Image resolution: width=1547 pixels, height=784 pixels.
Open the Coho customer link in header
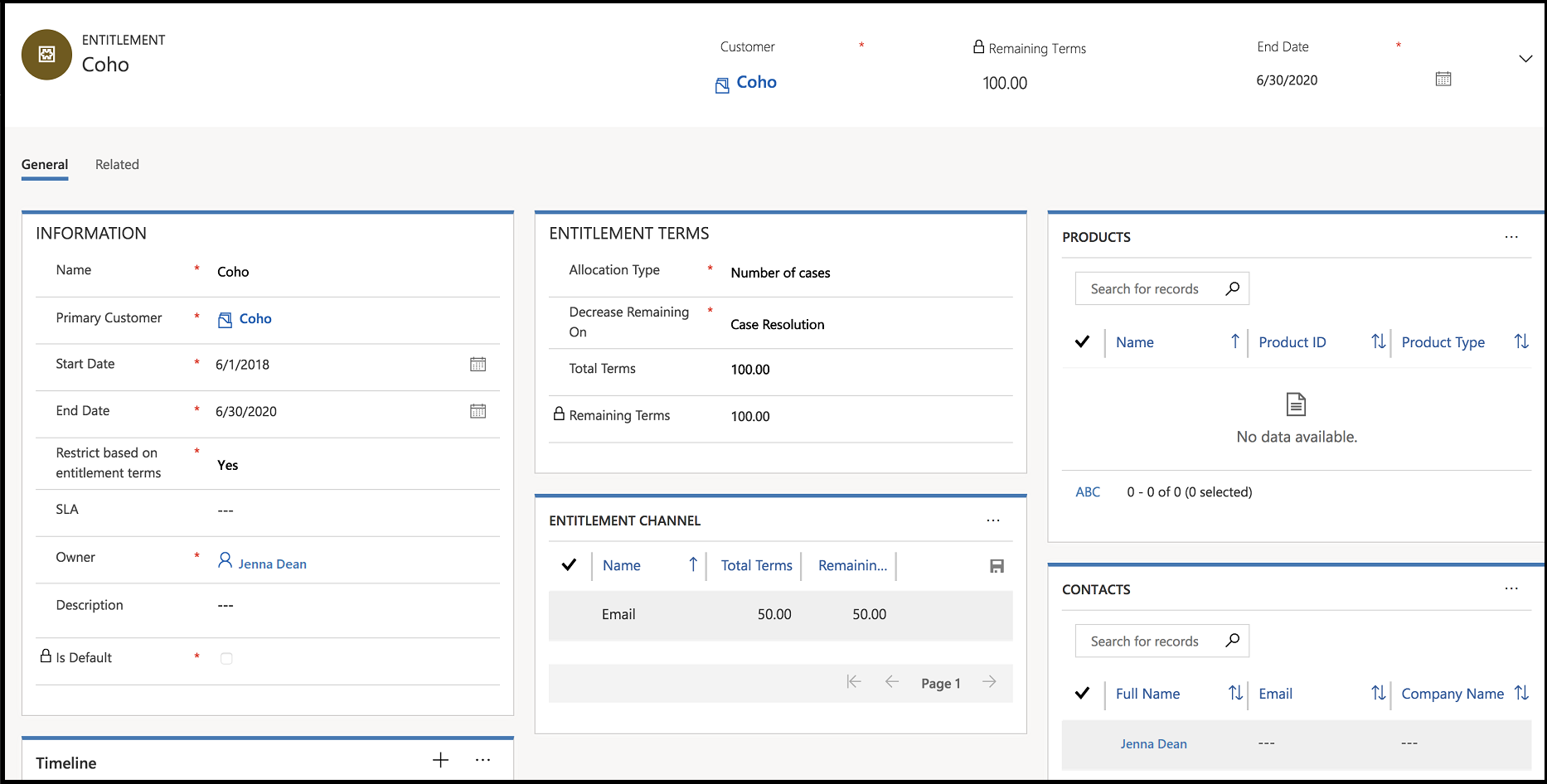756,82
